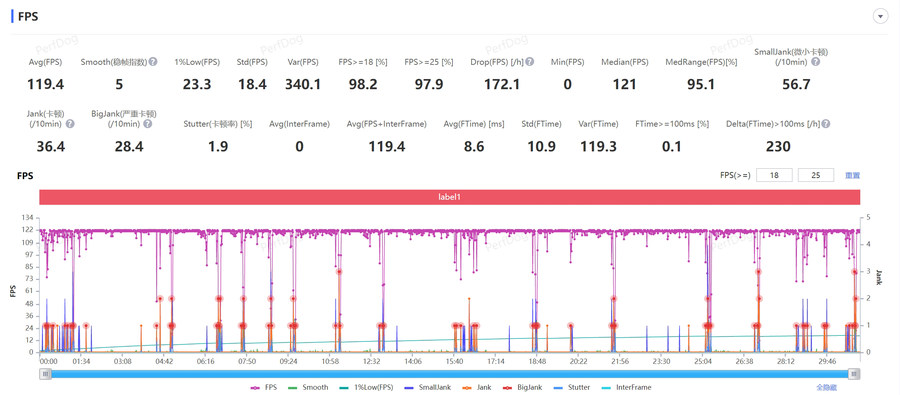Select the Var(FTime) value 119.3

(598, 147)
